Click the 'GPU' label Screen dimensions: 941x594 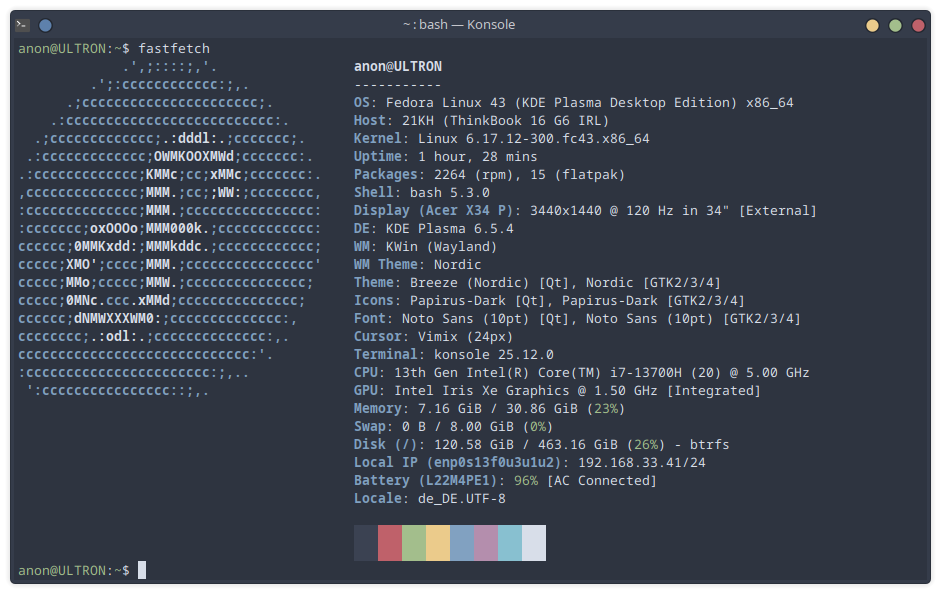pyautogui.click(x=365, y=391)
